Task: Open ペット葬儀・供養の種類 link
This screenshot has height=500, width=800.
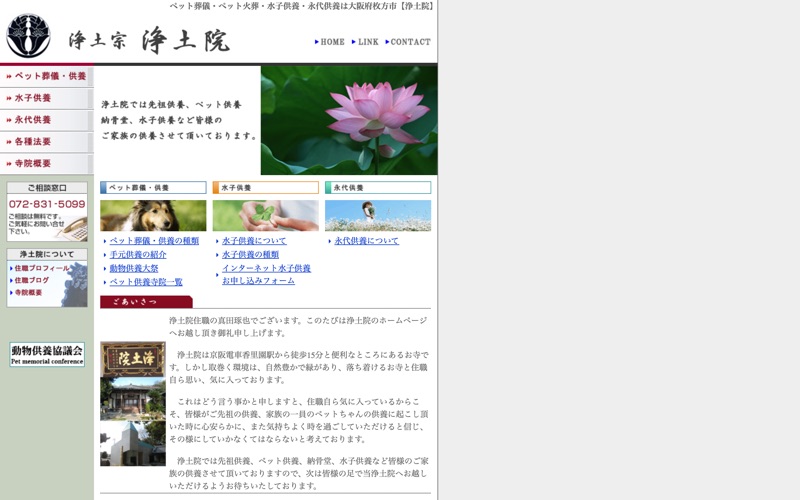Action: (x=154, y=241)
